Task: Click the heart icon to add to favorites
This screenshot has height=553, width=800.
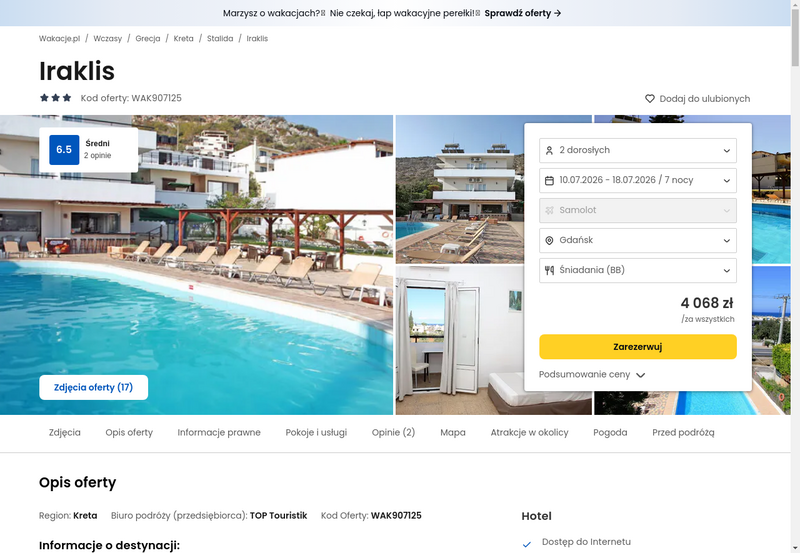Action: tap(649, 98)
